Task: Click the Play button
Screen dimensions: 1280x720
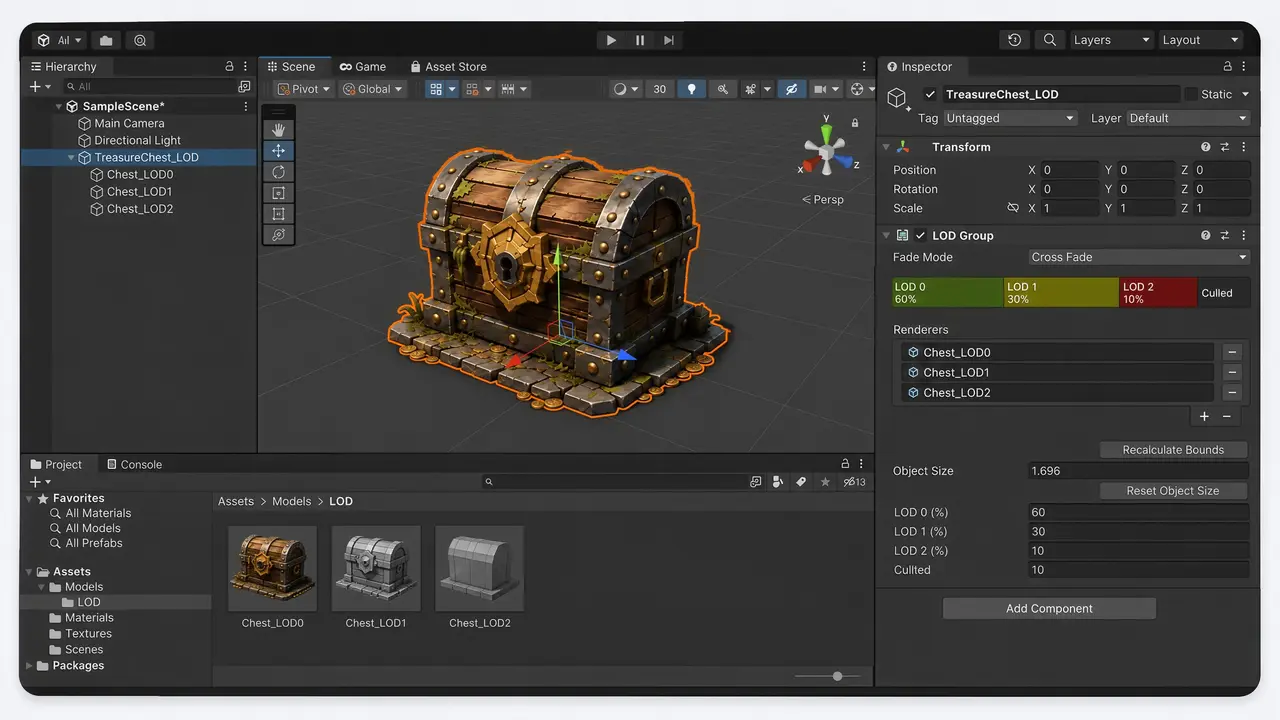Action: (x=611, y=40)
